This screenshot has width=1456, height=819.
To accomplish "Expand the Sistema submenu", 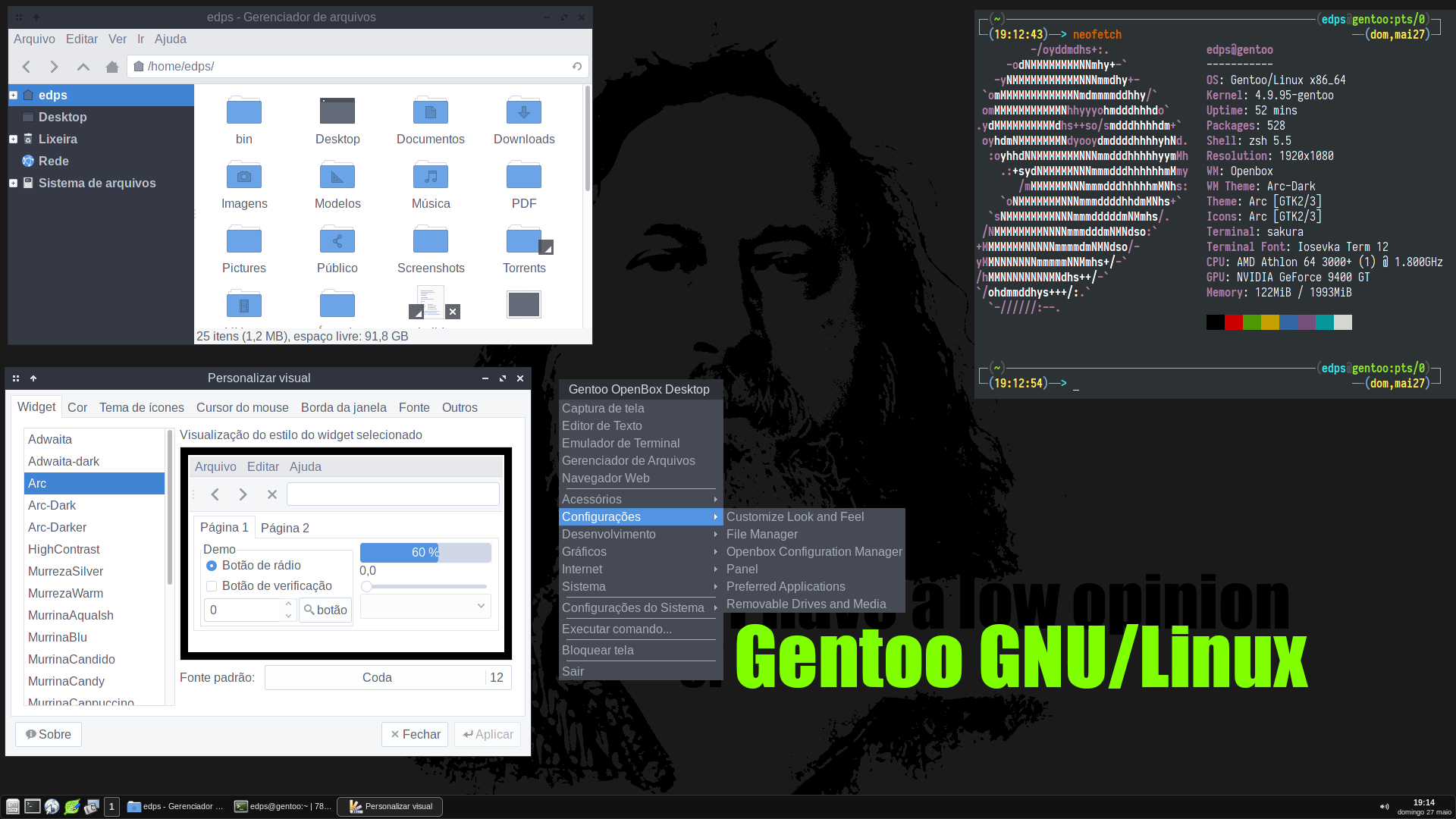I will coord(640,587).
